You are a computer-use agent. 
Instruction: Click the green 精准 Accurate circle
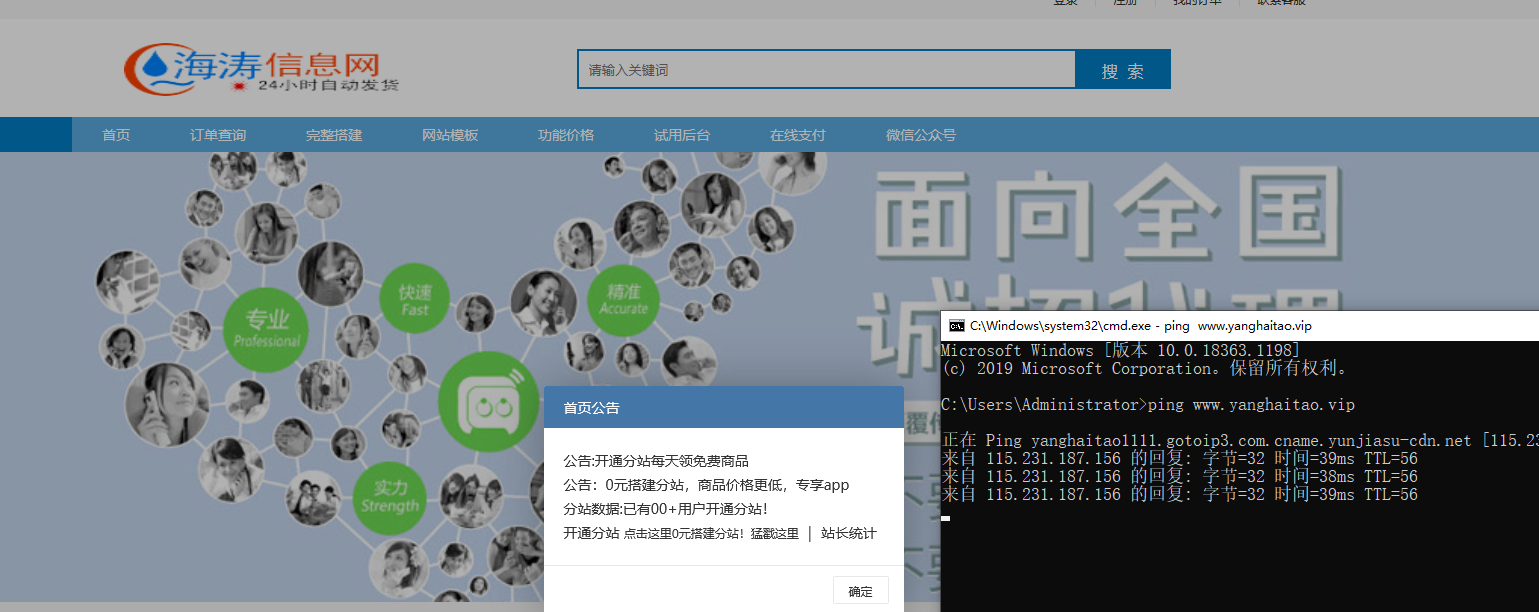coord(623,298)
